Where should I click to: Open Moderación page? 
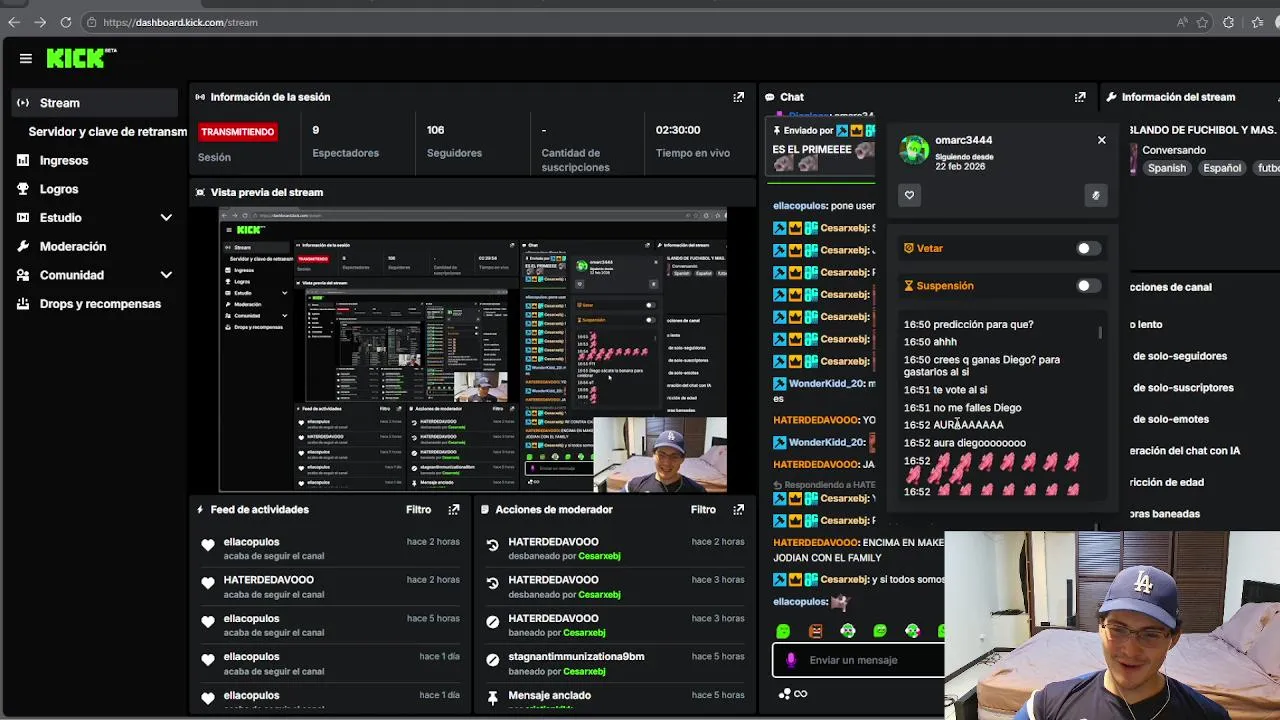pos(73,246)
